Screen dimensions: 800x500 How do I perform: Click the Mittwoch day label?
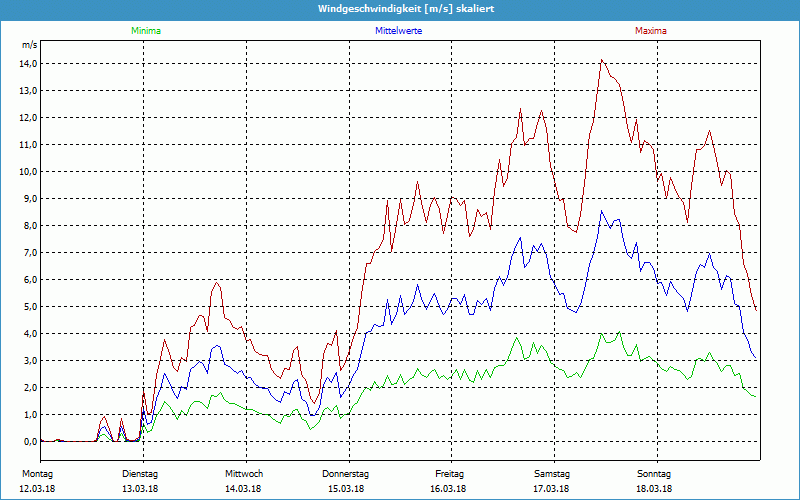pos(244,474)
